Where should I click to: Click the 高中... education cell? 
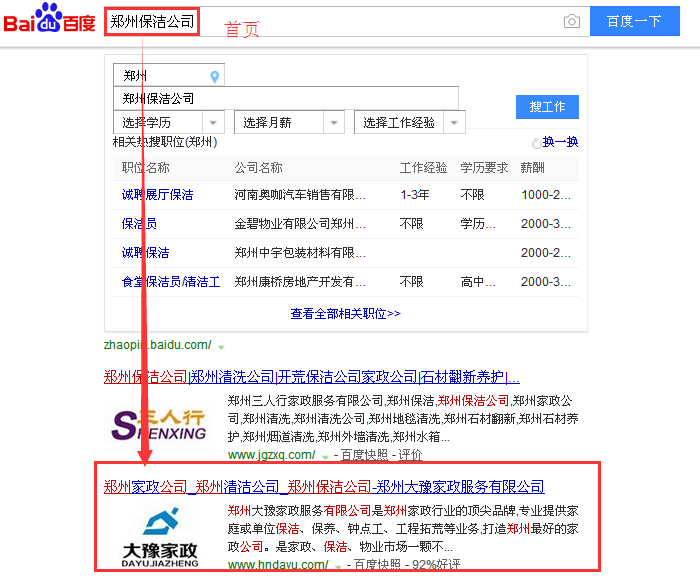click(x=478, y=282)
